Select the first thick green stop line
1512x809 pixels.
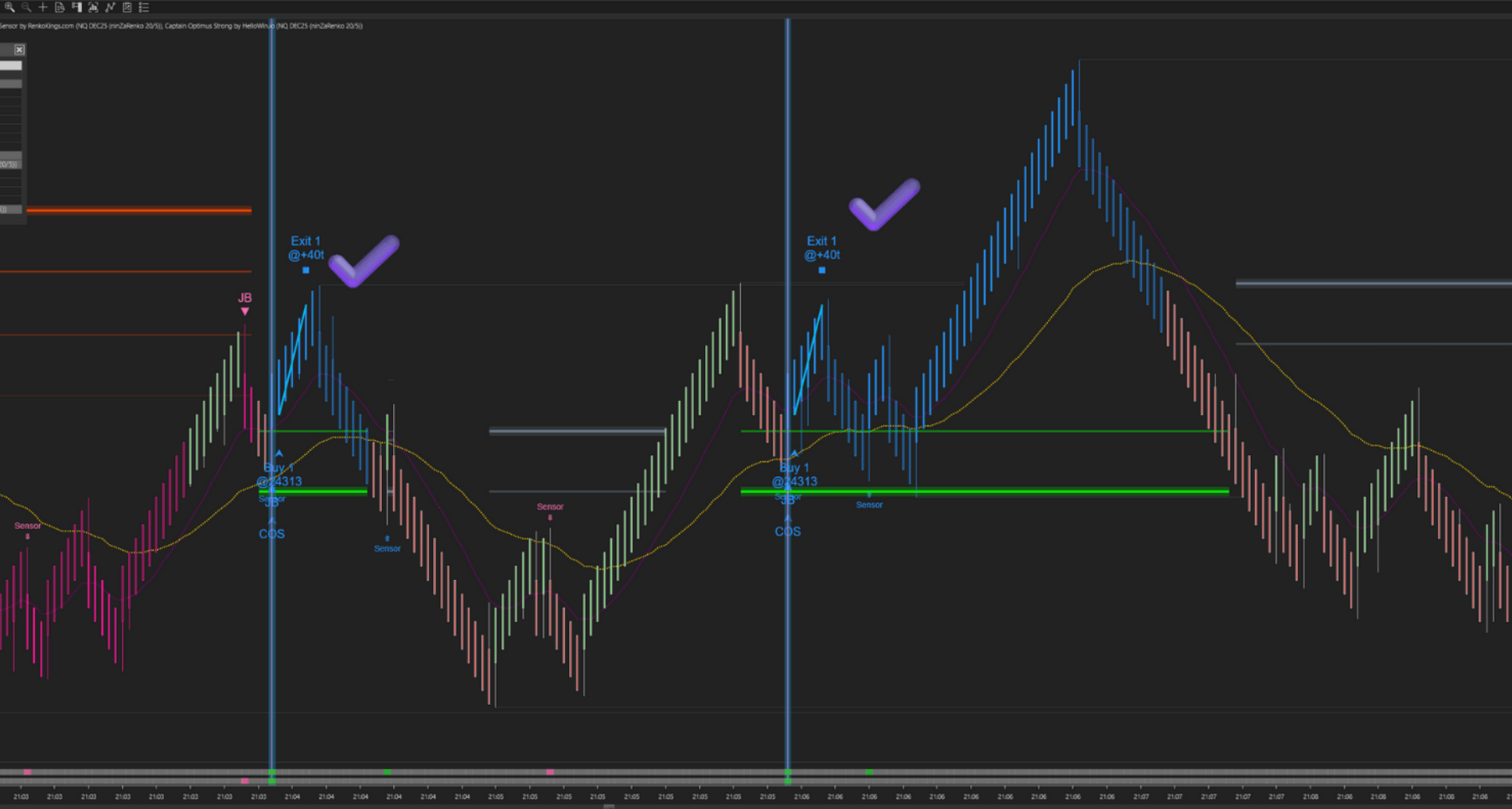pyautogui.click(x=313, y=492)
